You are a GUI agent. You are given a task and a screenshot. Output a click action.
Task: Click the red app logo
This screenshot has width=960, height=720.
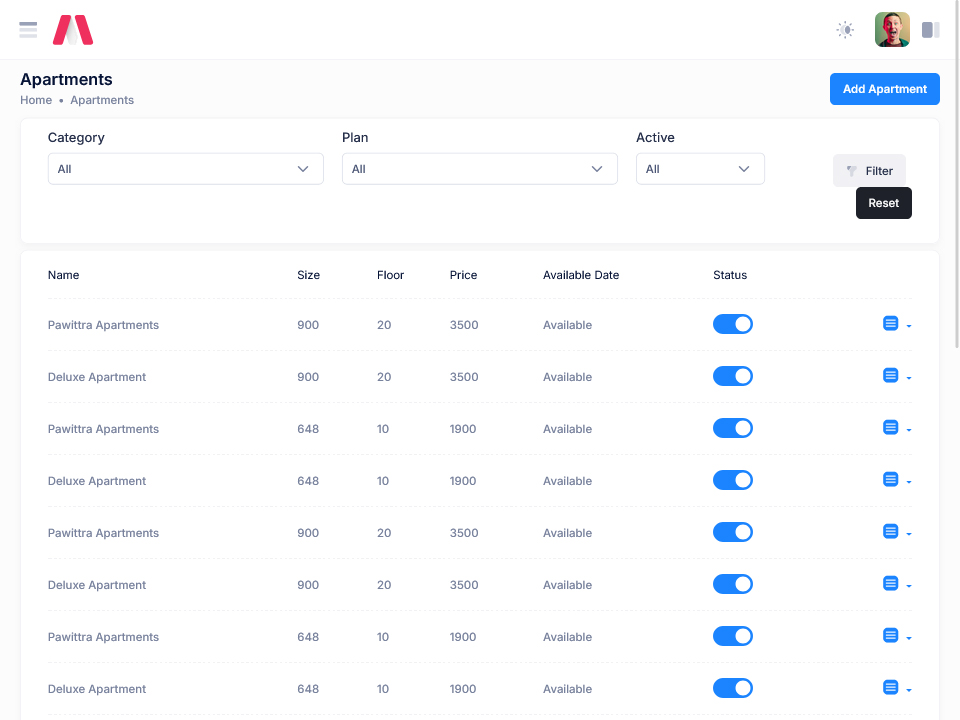[x=73, y=30]
